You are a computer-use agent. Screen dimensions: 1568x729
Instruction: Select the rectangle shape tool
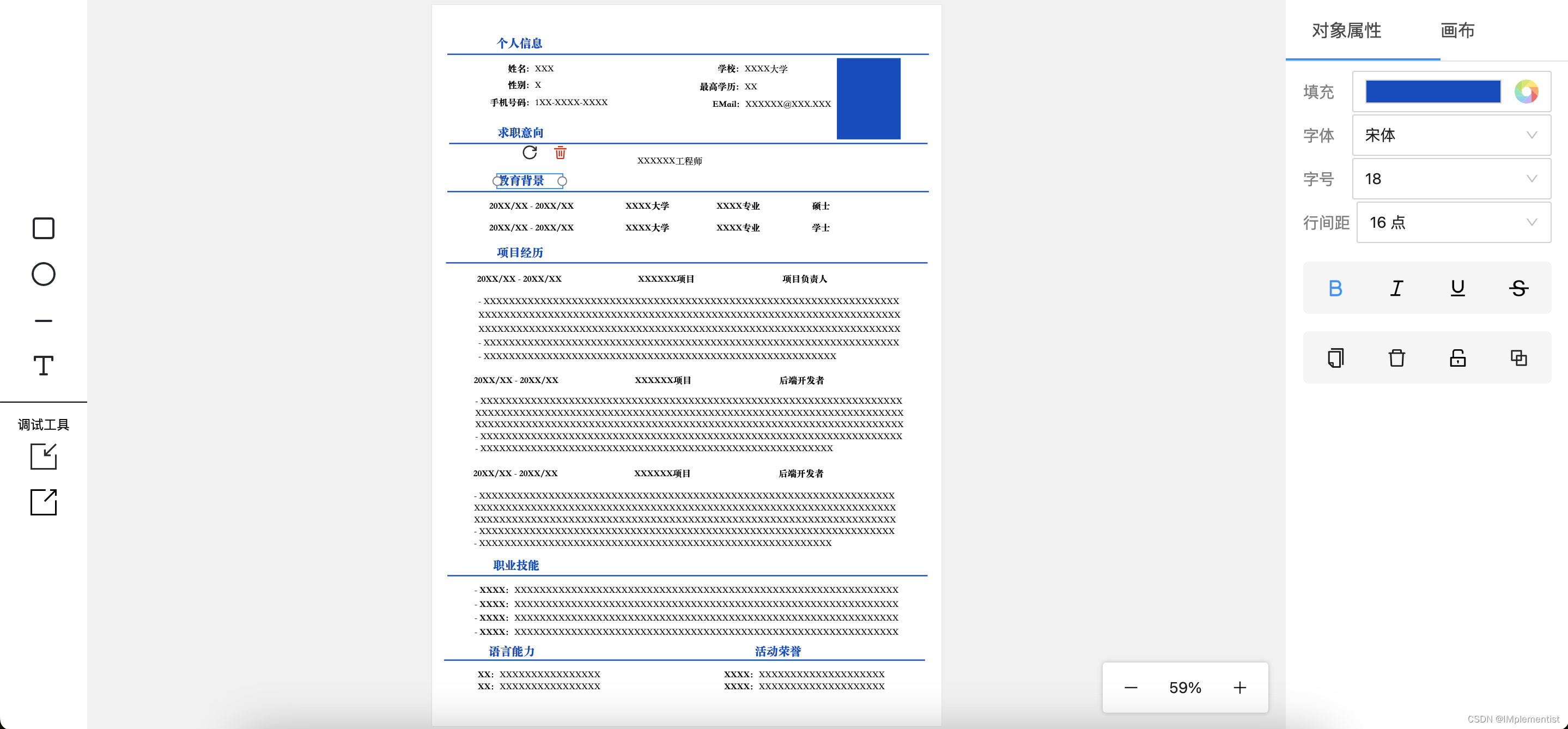click(43, 228)
